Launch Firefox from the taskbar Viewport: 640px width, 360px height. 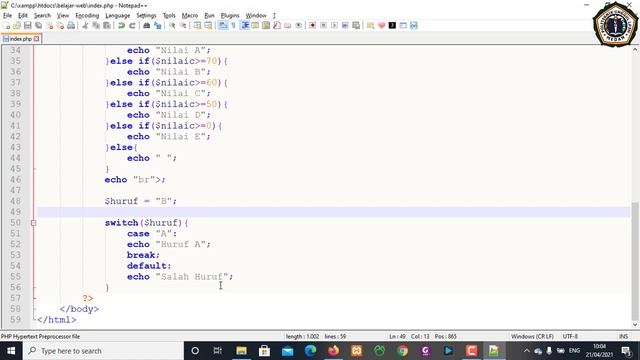coord(333,351)
